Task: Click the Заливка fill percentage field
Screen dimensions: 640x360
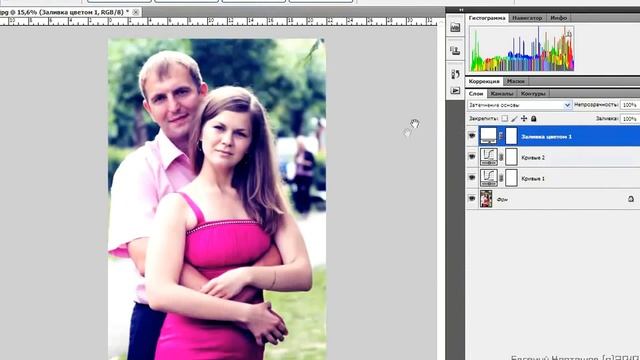Action: coord(630,119)
